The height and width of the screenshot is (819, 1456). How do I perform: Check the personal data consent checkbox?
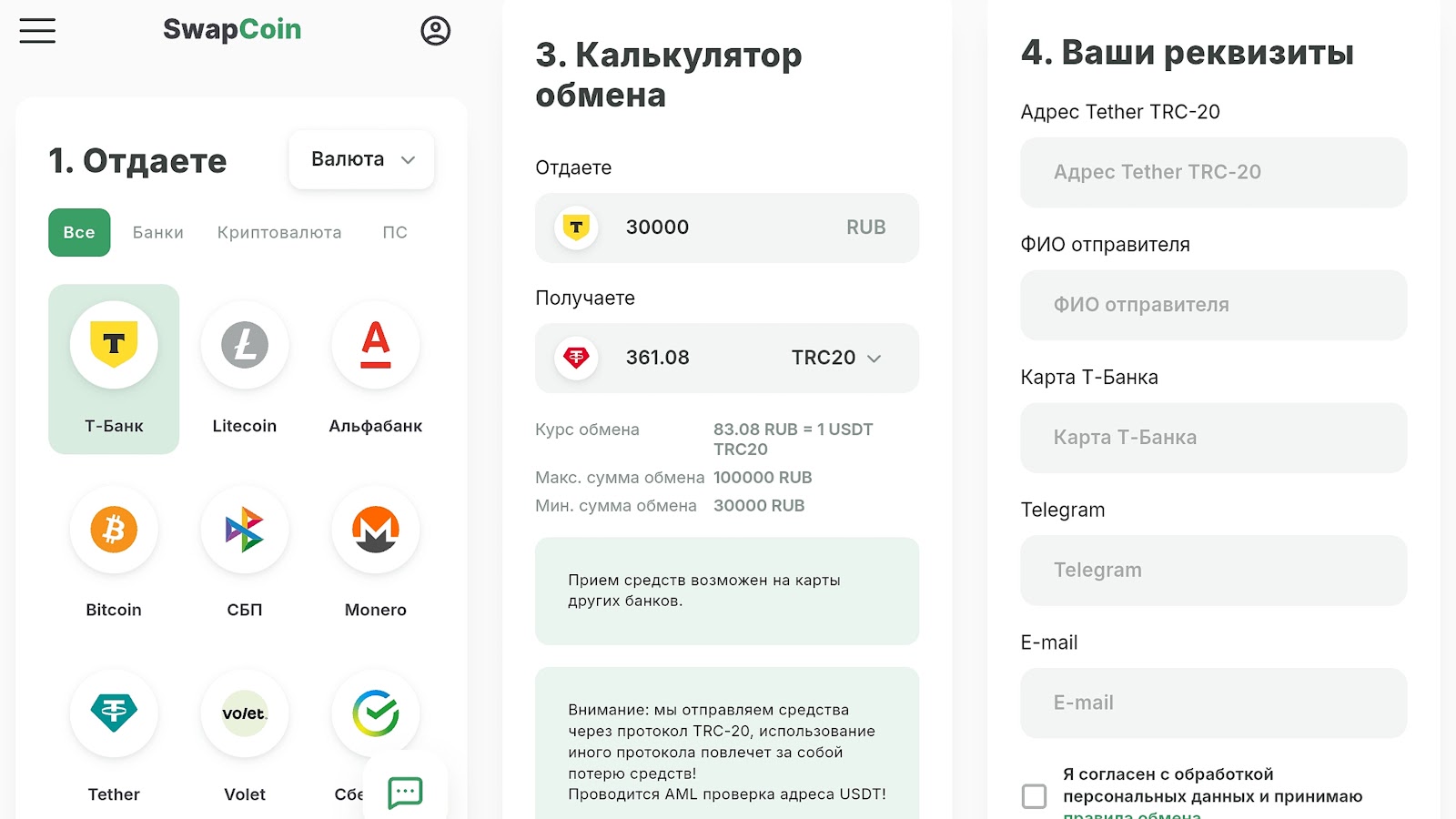[1034, 795]
